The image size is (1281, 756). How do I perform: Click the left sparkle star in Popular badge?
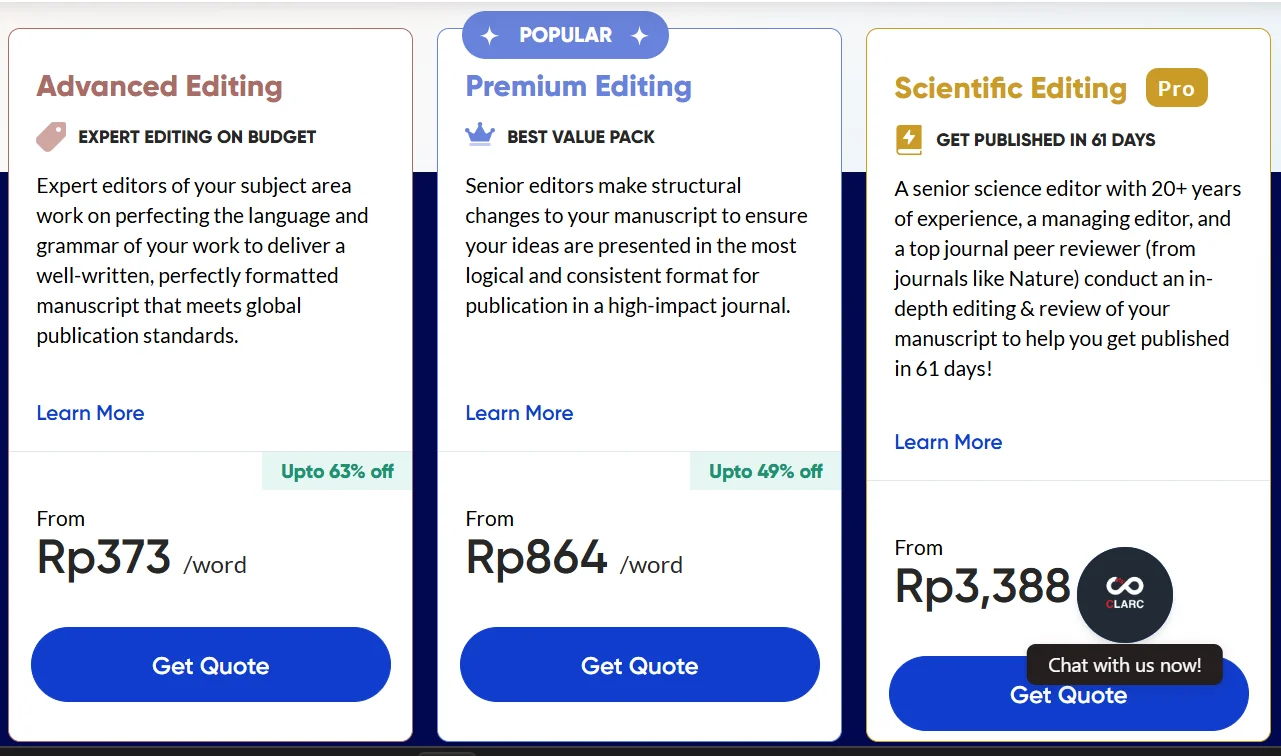coord(489,36)
